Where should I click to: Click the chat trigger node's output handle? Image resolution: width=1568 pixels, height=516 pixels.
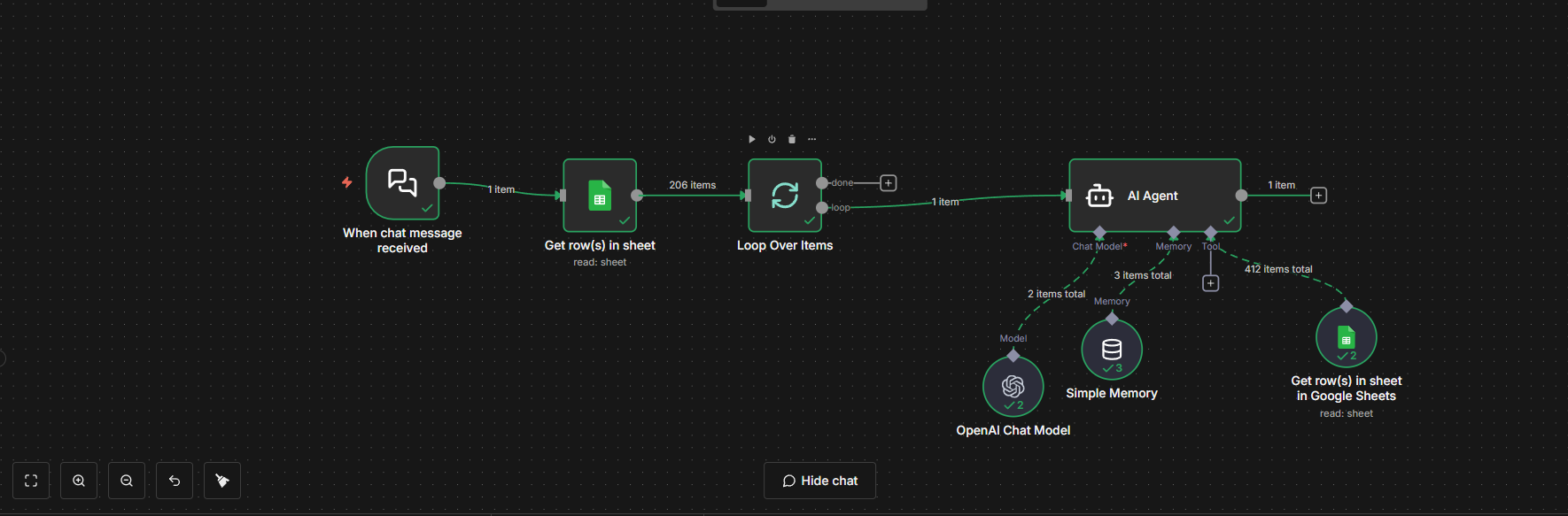(x=439, y=183)
